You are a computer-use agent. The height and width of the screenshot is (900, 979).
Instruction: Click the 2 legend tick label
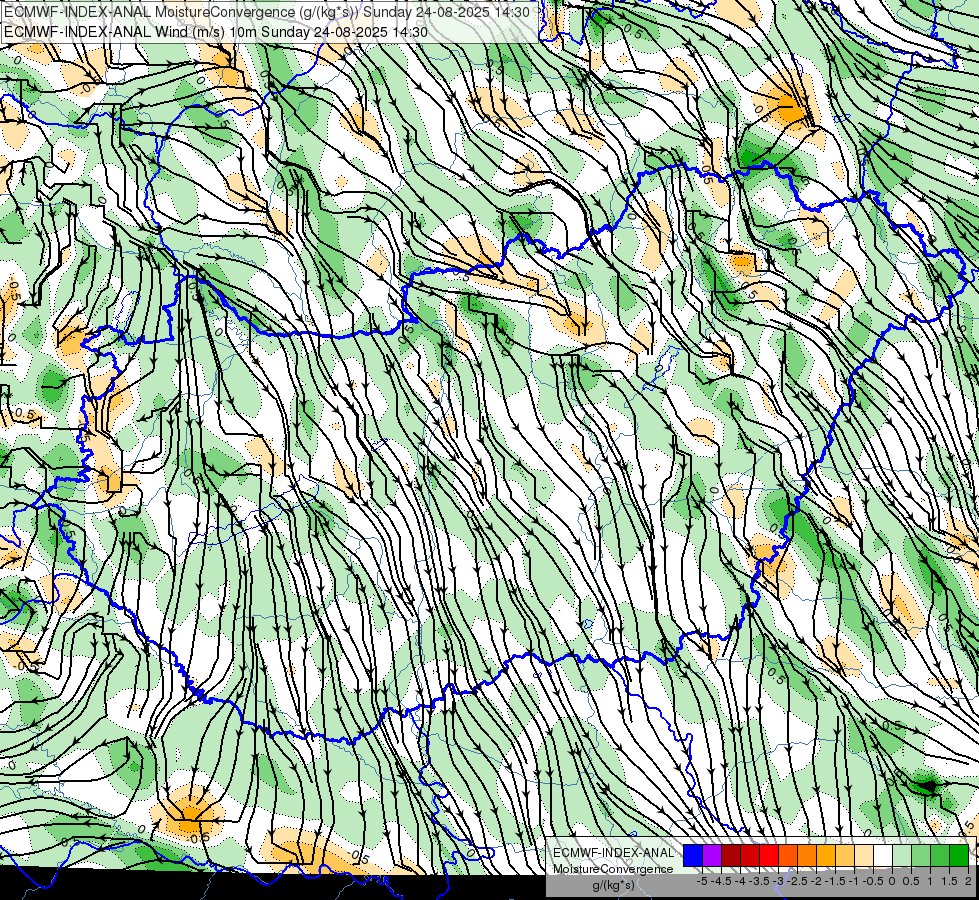(x=968, y=881)
